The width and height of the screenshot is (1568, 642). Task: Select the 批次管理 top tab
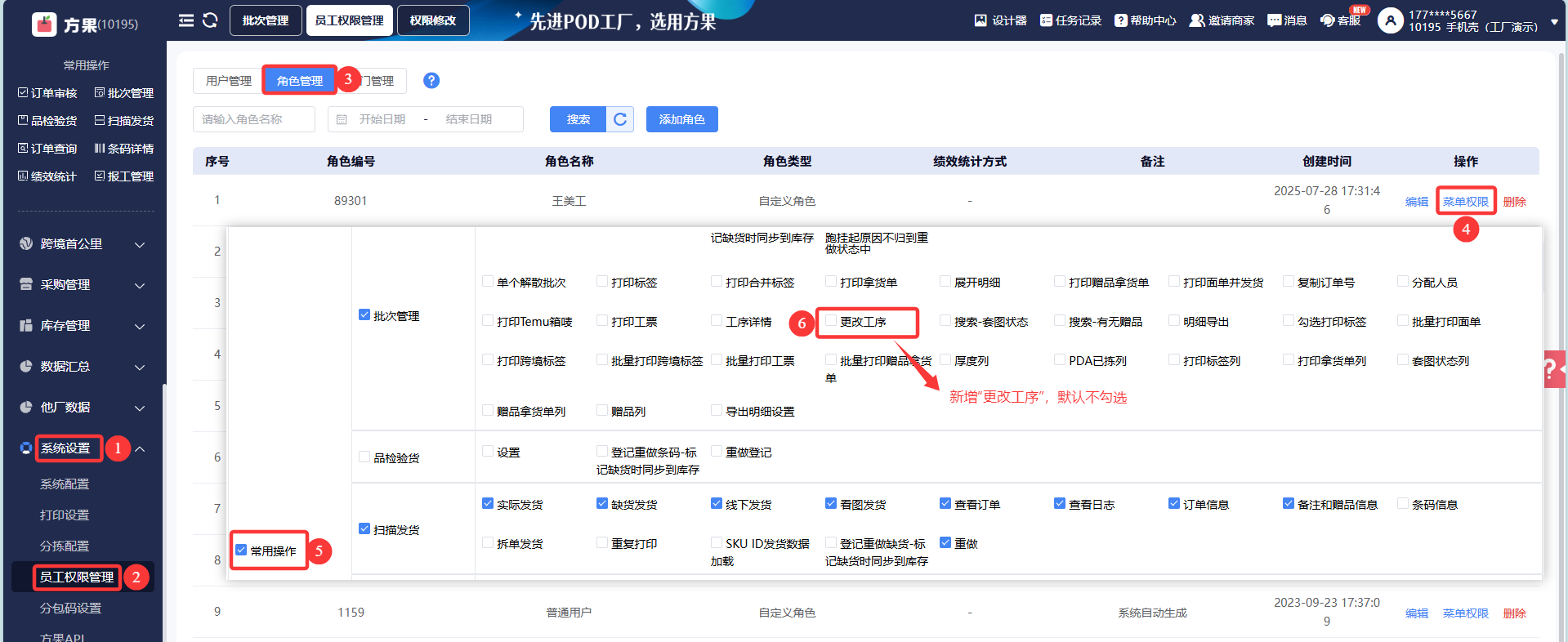[x=266, y=20]
